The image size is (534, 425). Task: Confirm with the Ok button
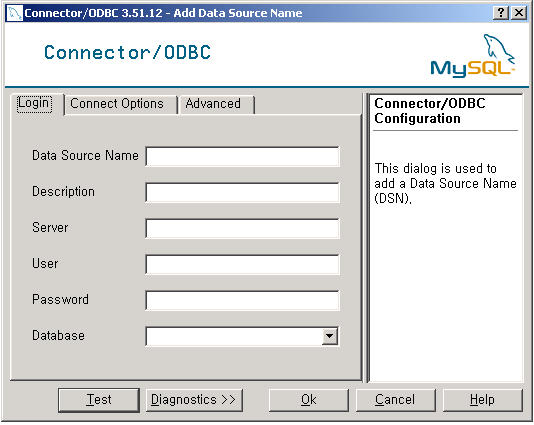[x=309, y=400]
